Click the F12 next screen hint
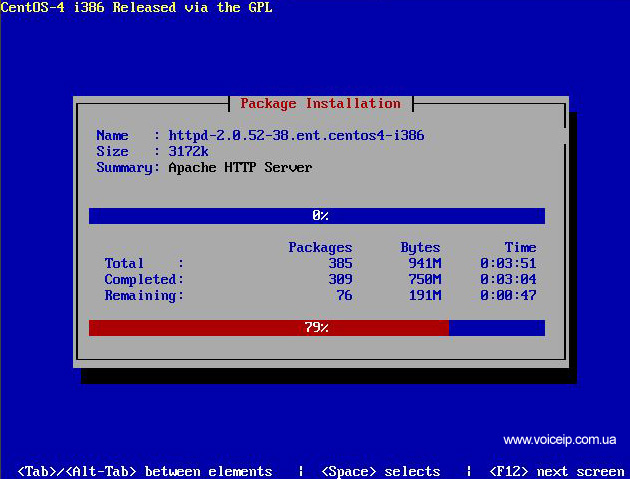The height and width of the screenshot is (479, 630). click(556, 471)
